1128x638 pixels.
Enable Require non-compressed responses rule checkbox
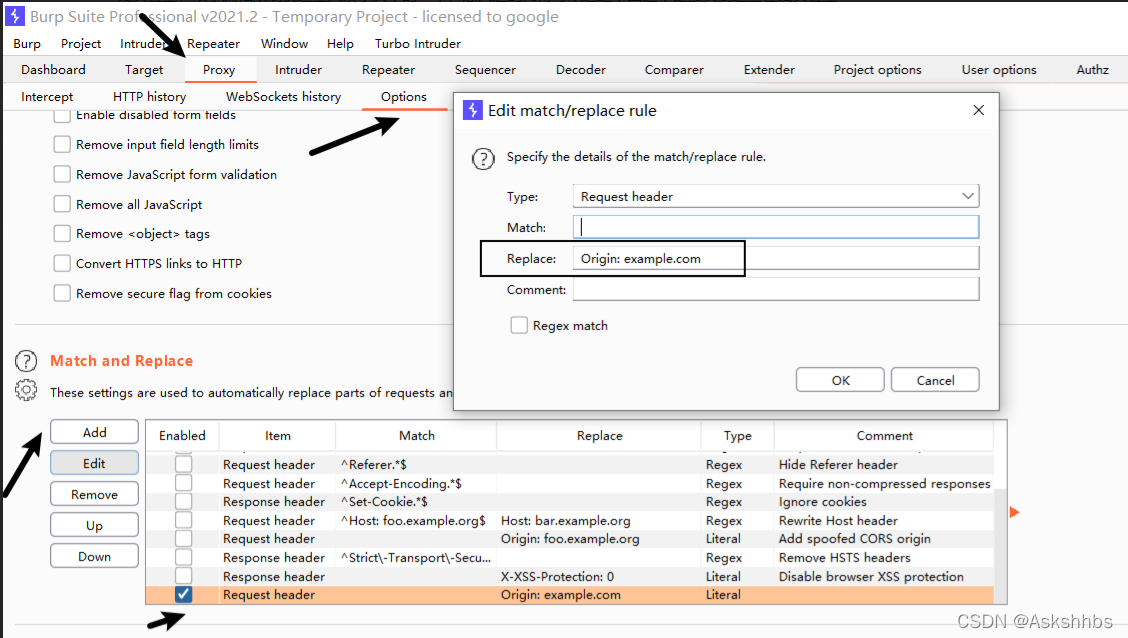click(x=183, y=483)
